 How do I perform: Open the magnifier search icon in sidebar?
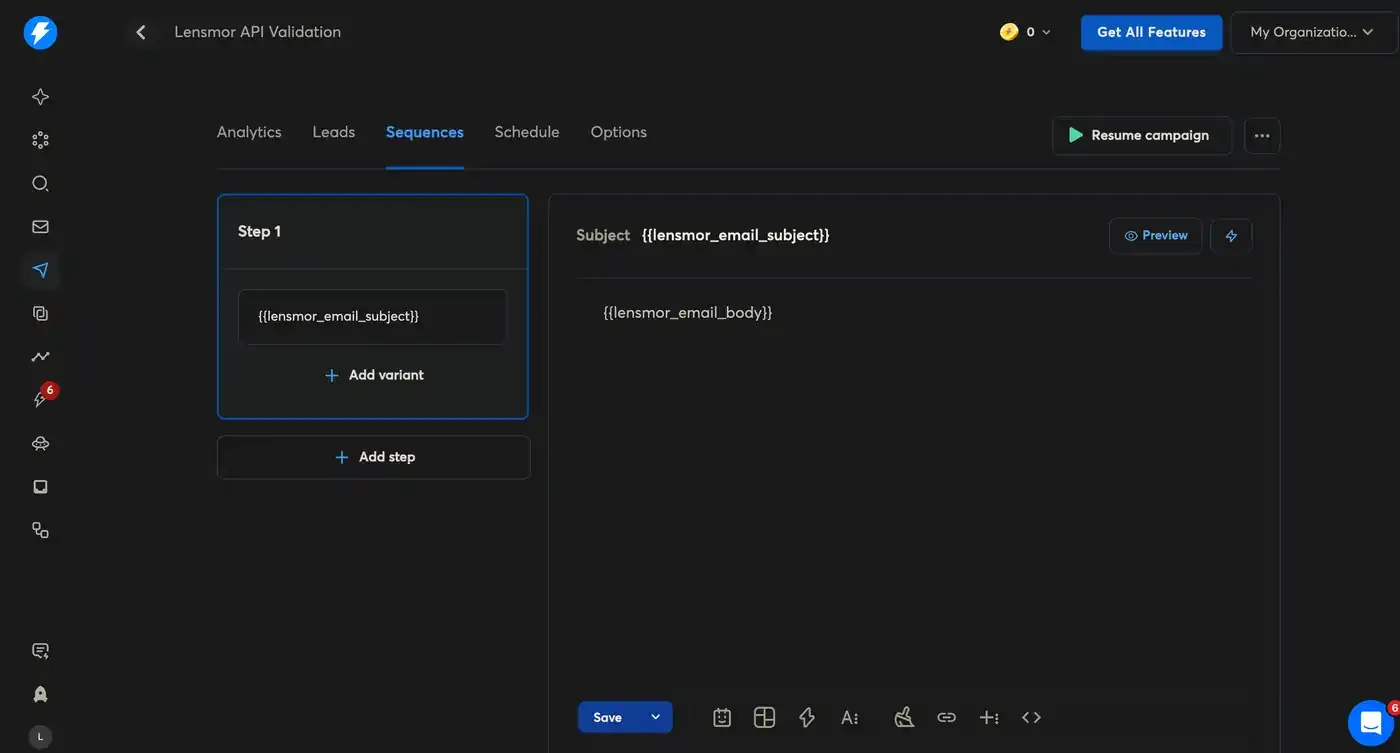pyautogui.click(x=40, y=183)
